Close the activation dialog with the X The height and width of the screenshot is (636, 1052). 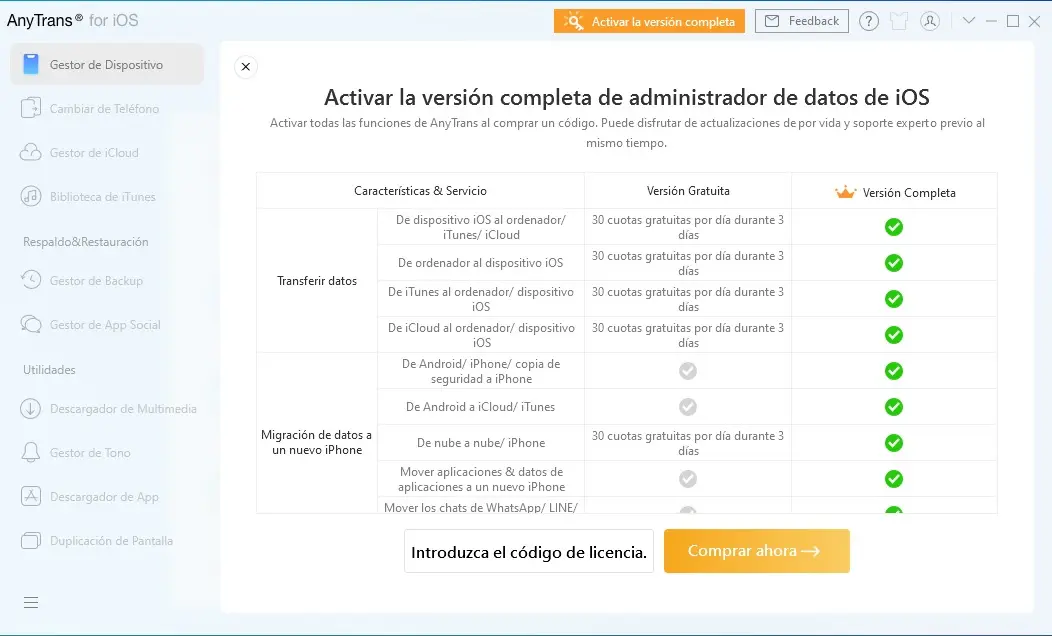(x=246, y=66)
